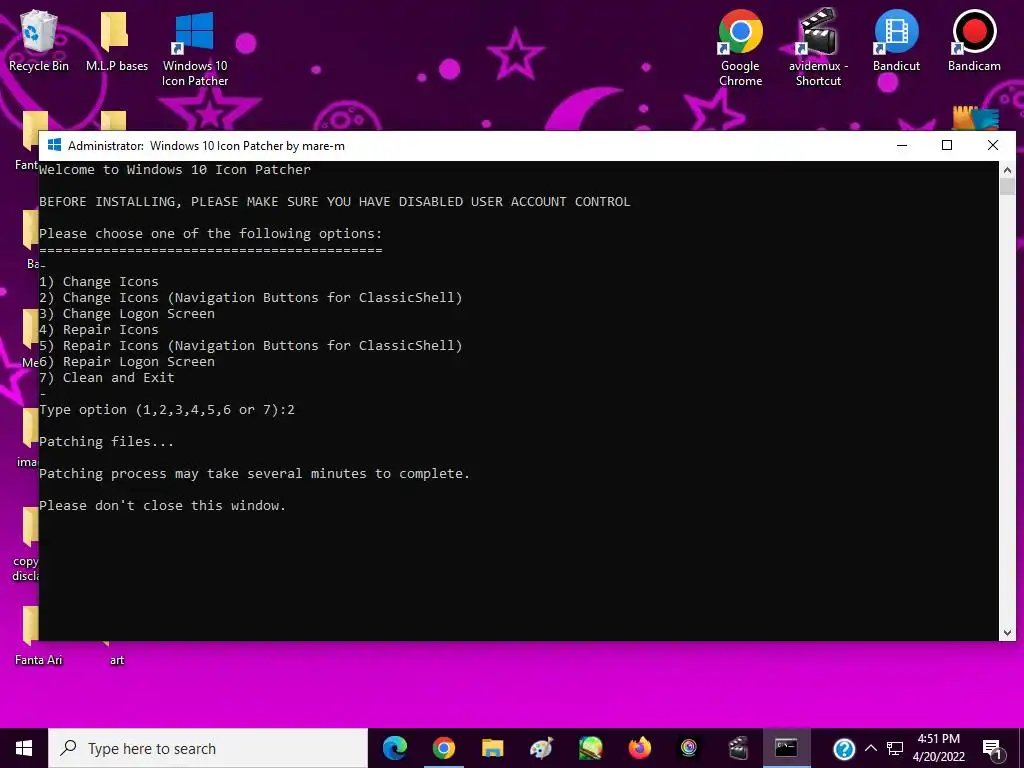Image resolution: width=1024 pixels, height=768 pixels.
Task: Click the "Patching files..." text
Action: click(106, 442)
